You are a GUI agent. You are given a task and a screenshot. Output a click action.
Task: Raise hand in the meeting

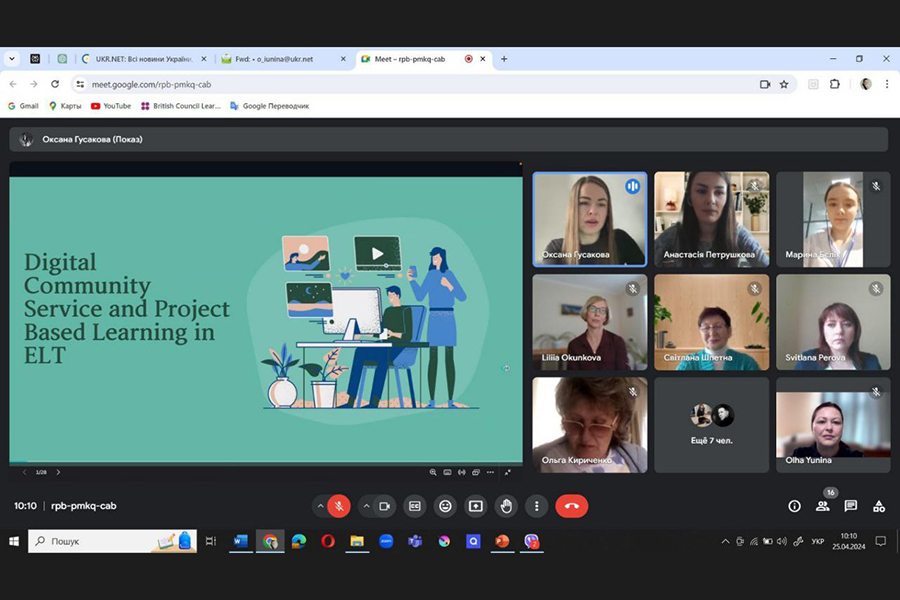(x=506, y=506)
